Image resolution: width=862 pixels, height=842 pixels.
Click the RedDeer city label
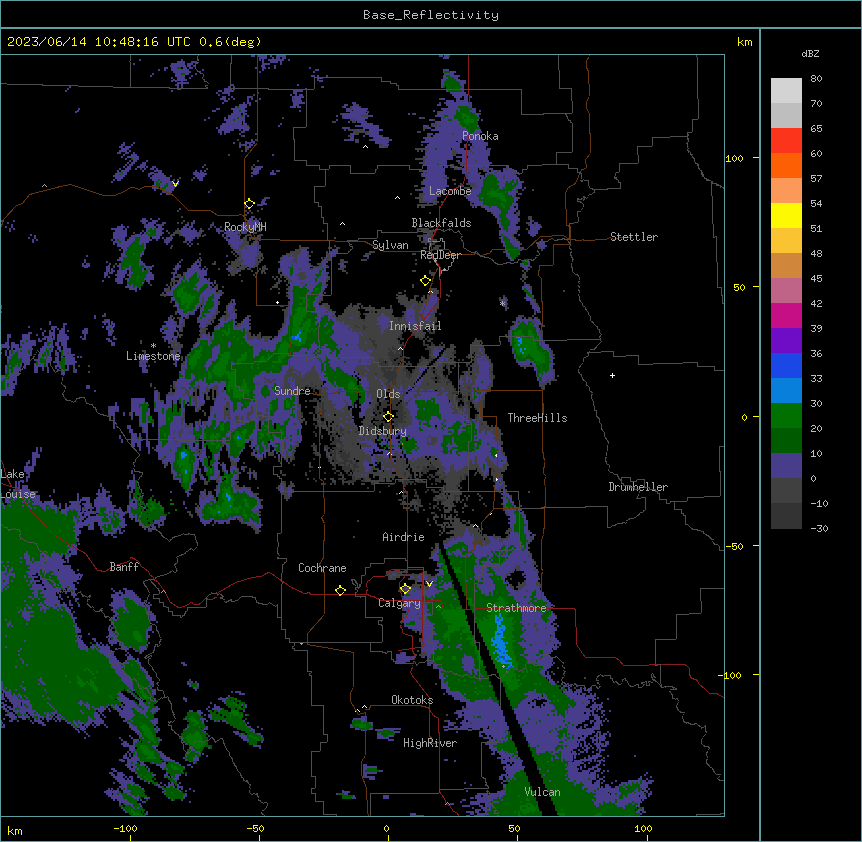440,255
